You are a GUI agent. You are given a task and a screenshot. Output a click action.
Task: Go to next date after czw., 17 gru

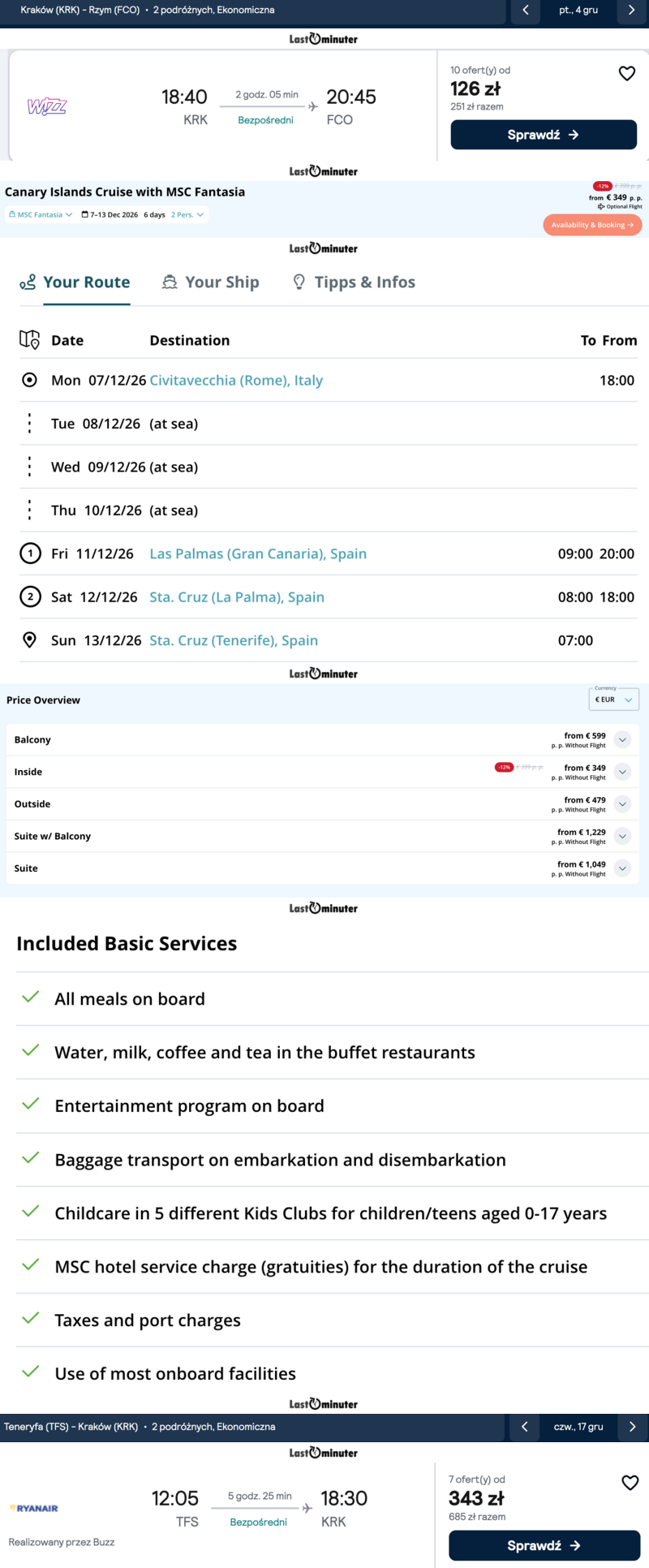tap(632, 1426)
